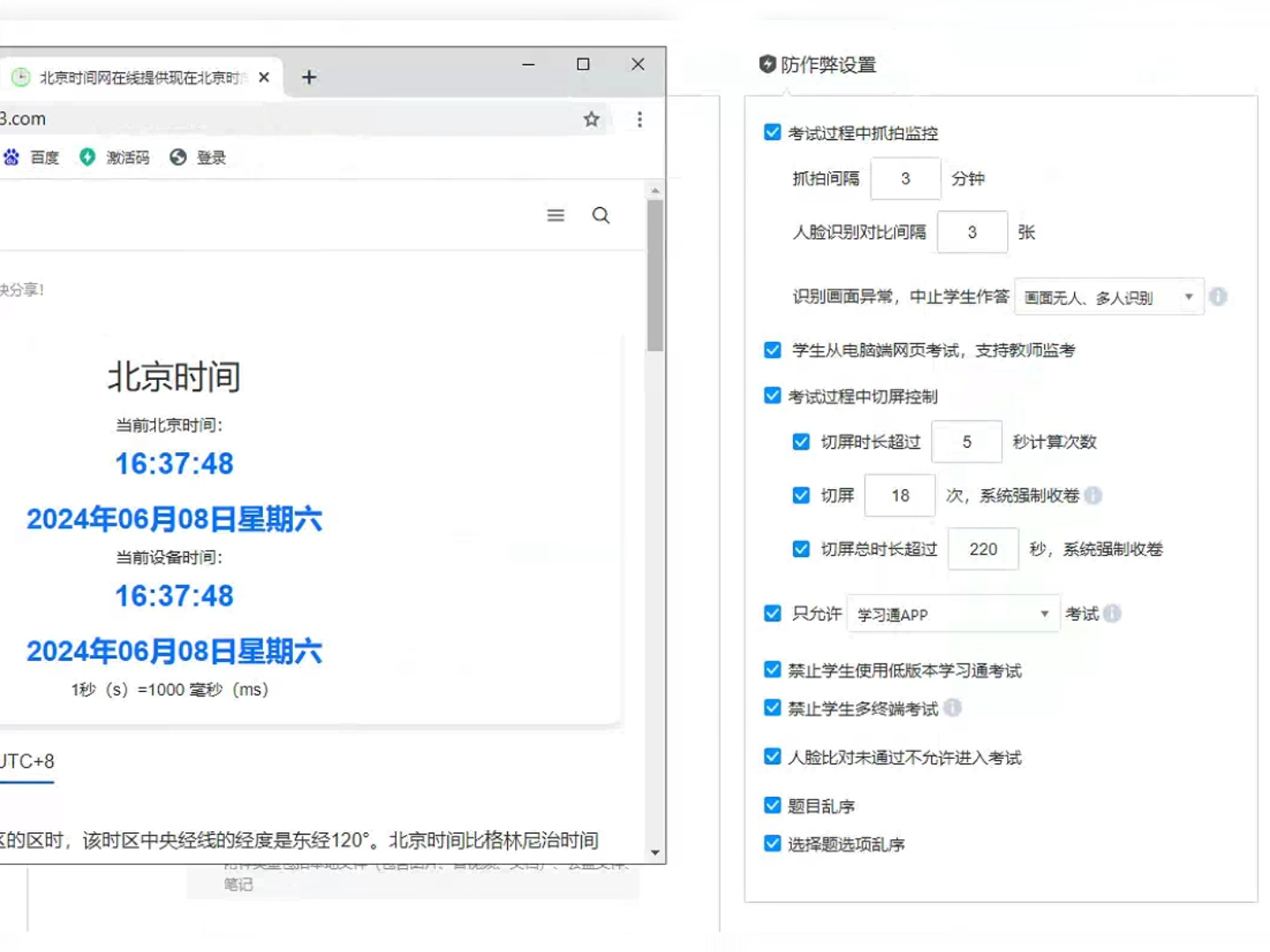
Task: Toggle the 只允许 checkbox
Action: [773, 614]
